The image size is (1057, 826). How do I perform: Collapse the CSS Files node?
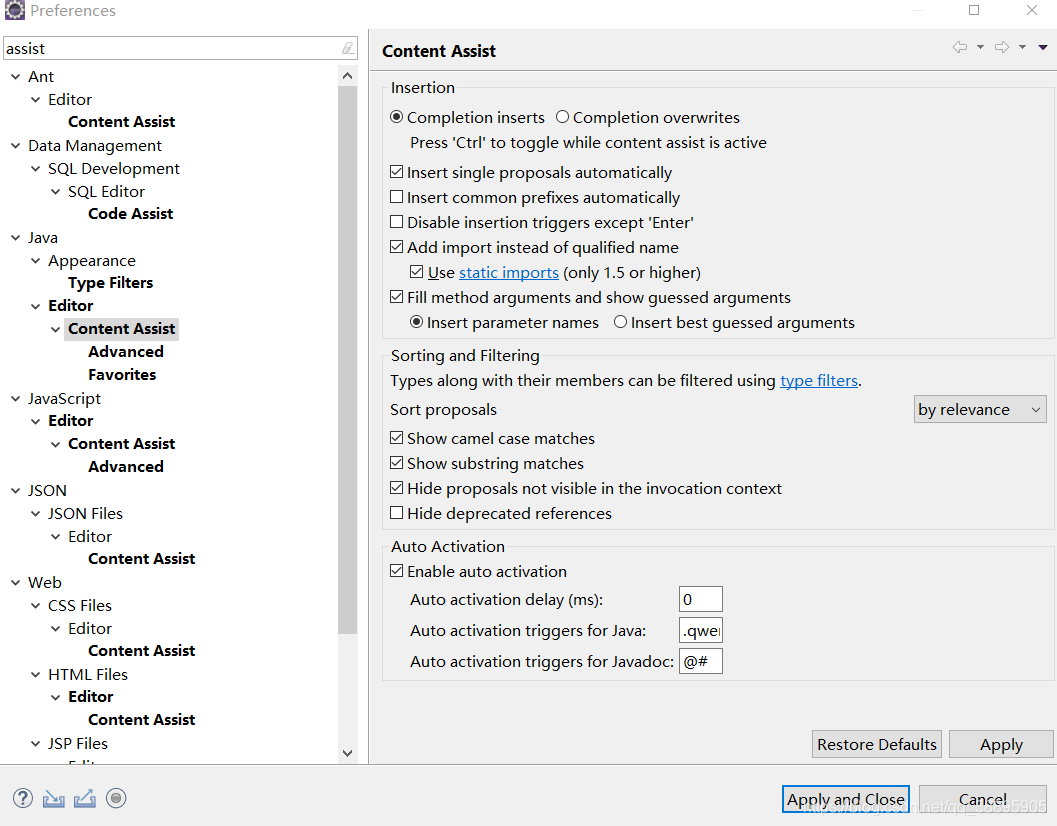[36, 606]
